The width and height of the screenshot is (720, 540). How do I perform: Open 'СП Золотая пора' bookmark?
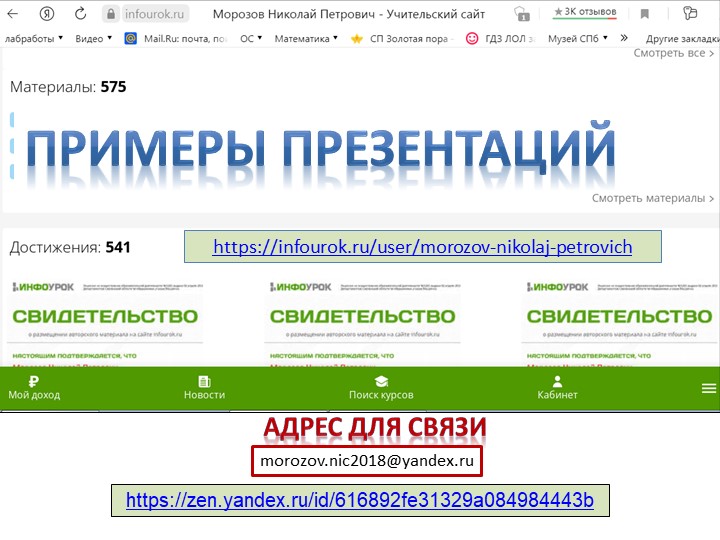(406, 38)
